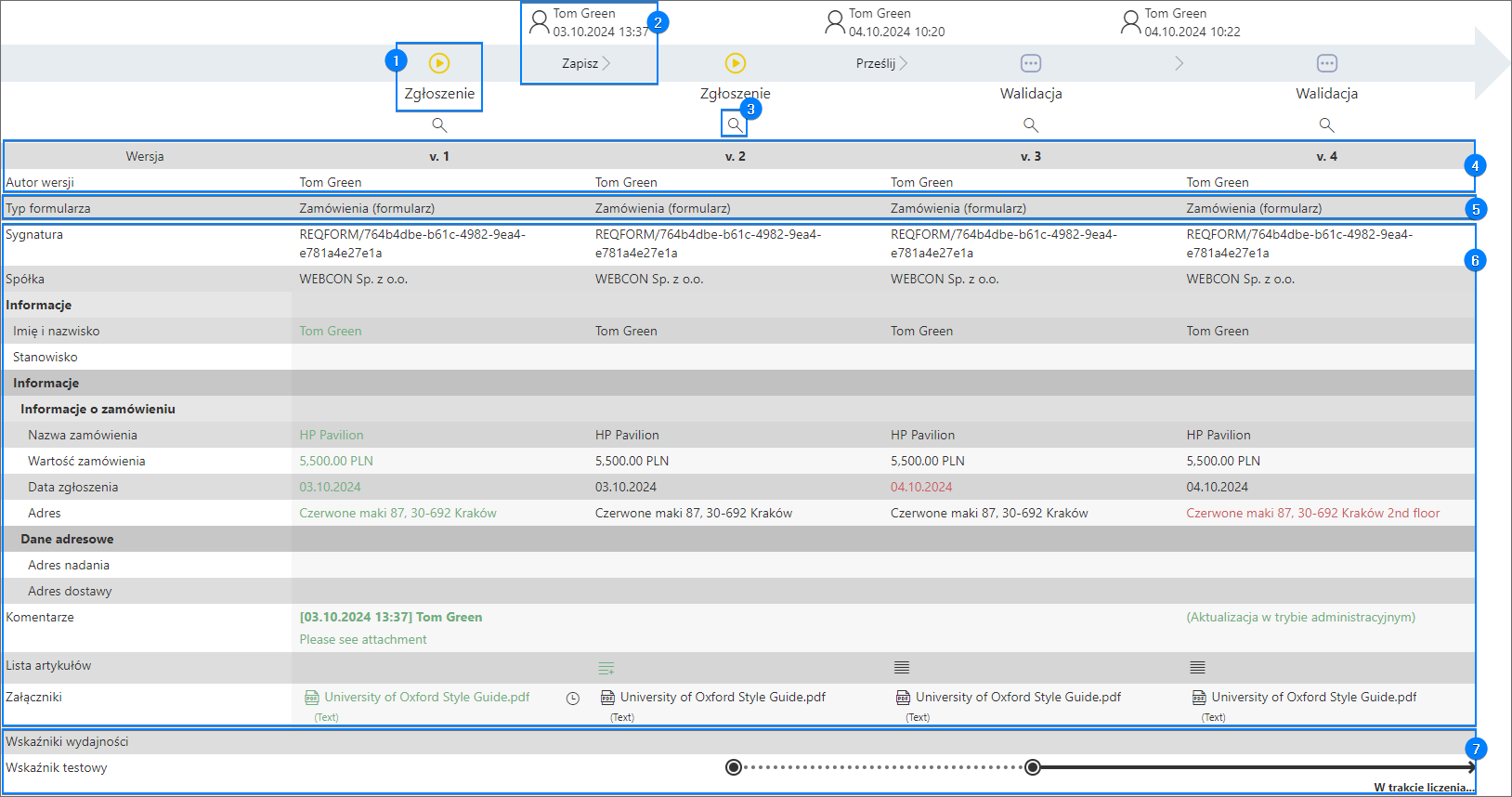The height and width of the screenshot is (797, 1512).
Task: Click the unlabeled chevron between the Walidacja steps
Action: click(x=1179, y=63)
